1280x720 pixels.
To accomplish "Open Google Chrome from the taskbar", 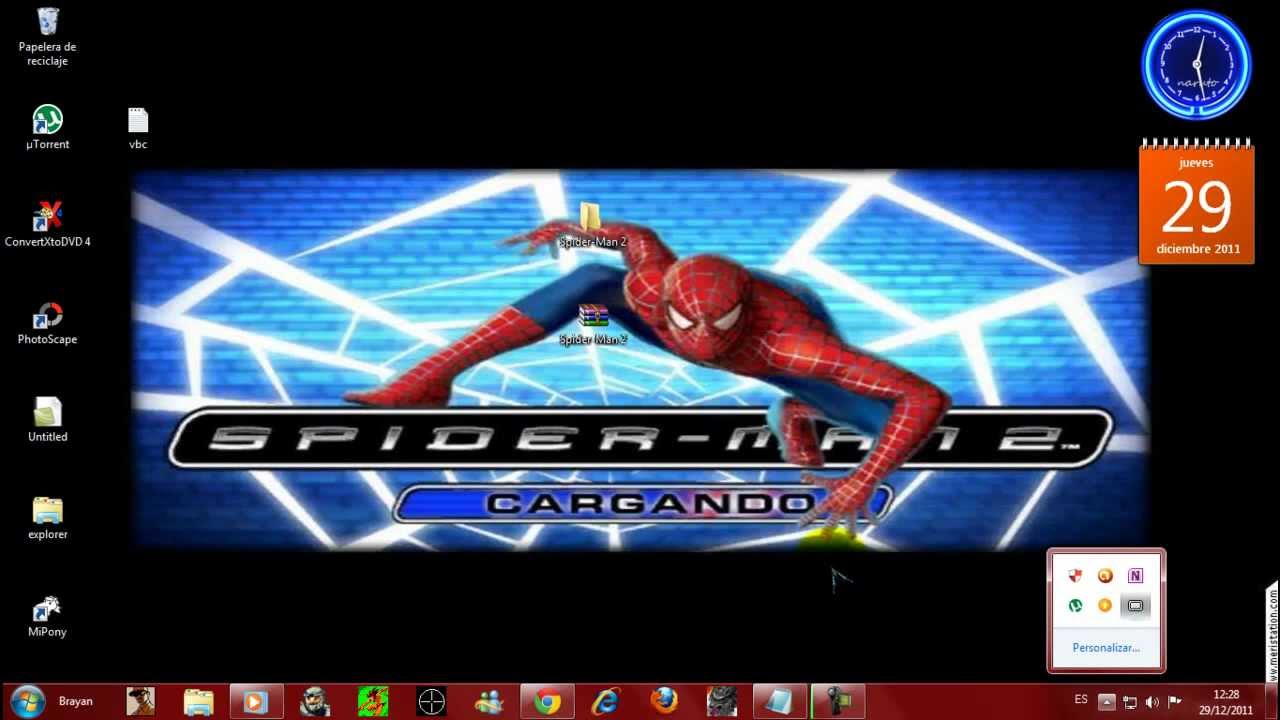I will [x=547, y=701].
